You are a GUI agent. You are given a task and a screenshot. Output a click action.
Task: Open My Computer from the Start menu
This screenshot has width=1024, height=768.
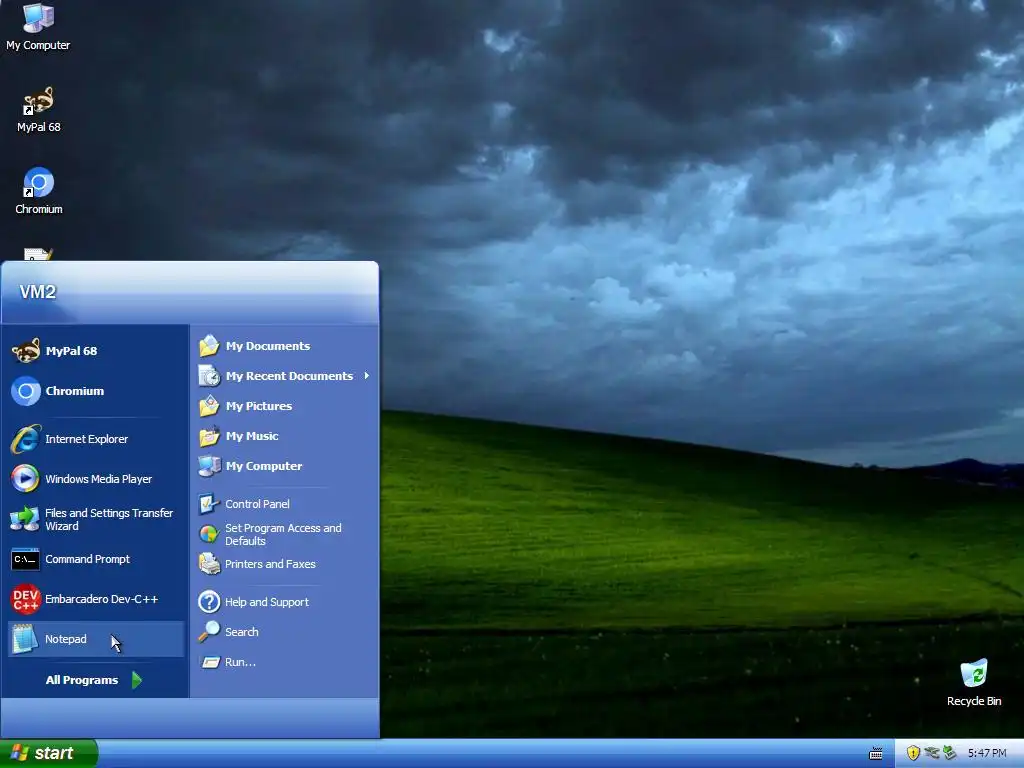point(285,466)
